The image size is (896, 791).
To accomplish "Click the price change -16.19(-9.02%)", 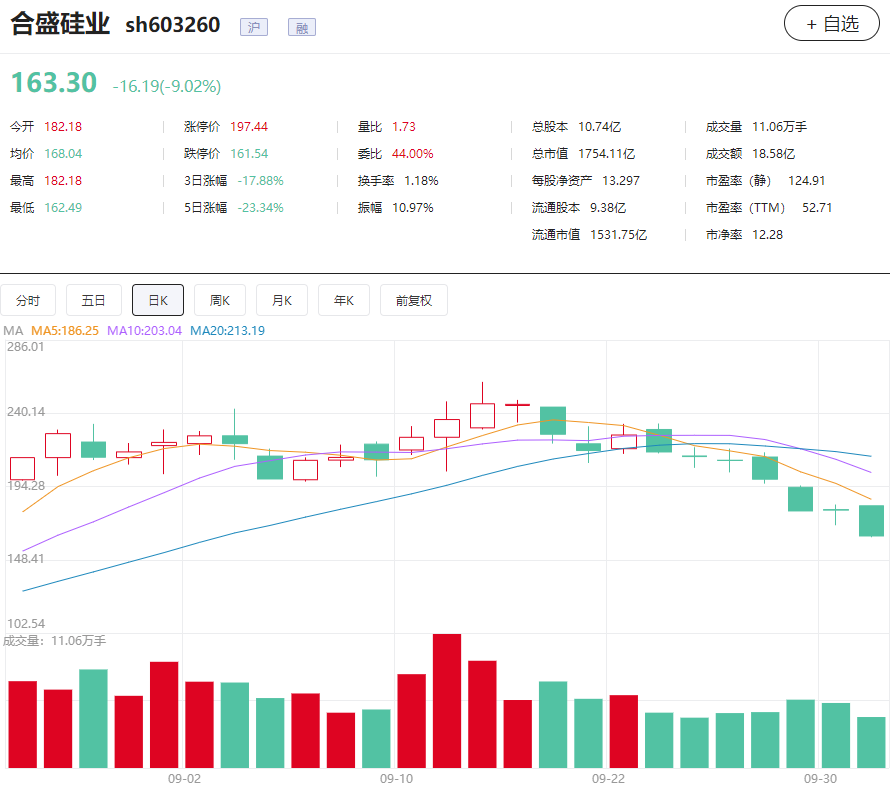I will [167, 86].
